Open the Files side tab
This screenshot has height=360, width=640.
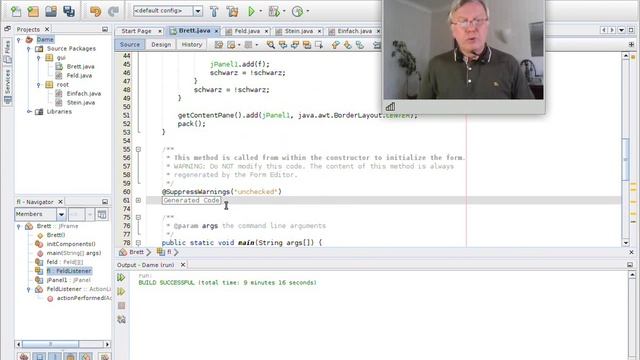[7, 51]
